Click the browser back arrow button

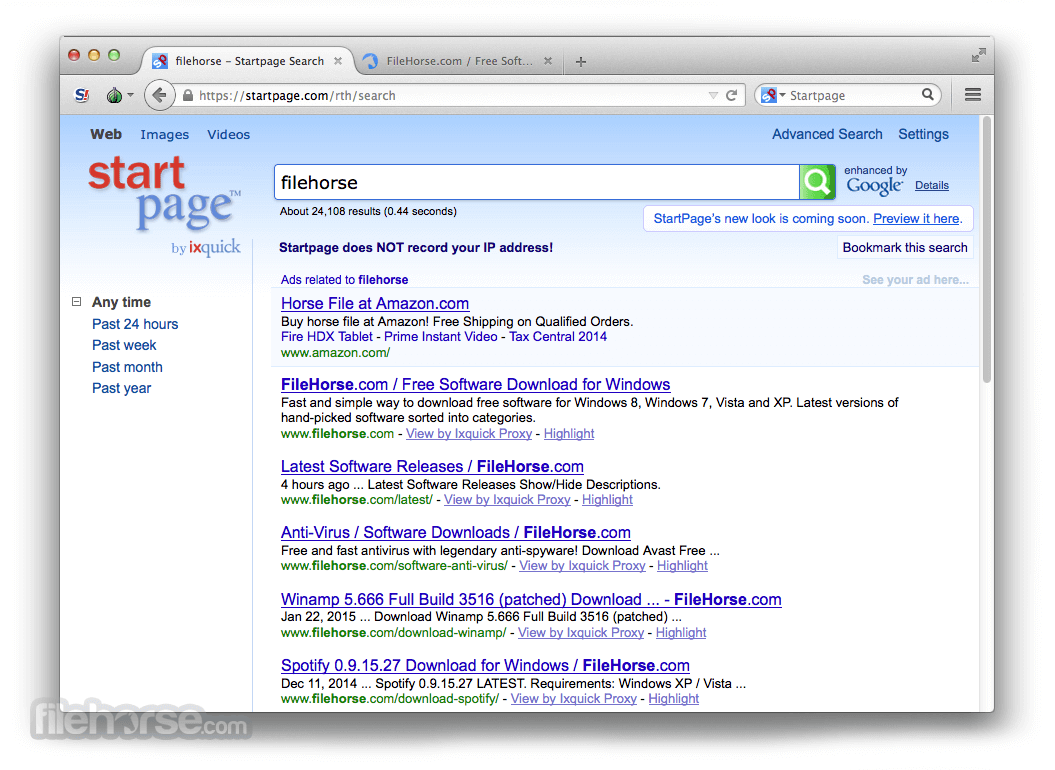tap(159, 95)
